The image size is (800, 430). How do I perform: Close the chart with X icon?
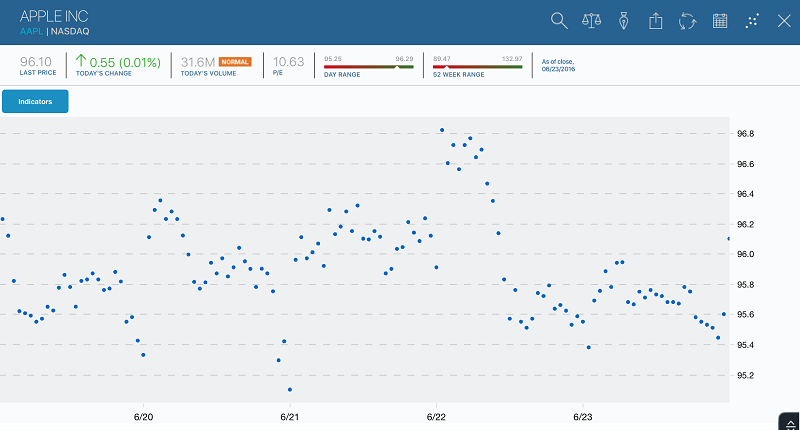[784, 21]
